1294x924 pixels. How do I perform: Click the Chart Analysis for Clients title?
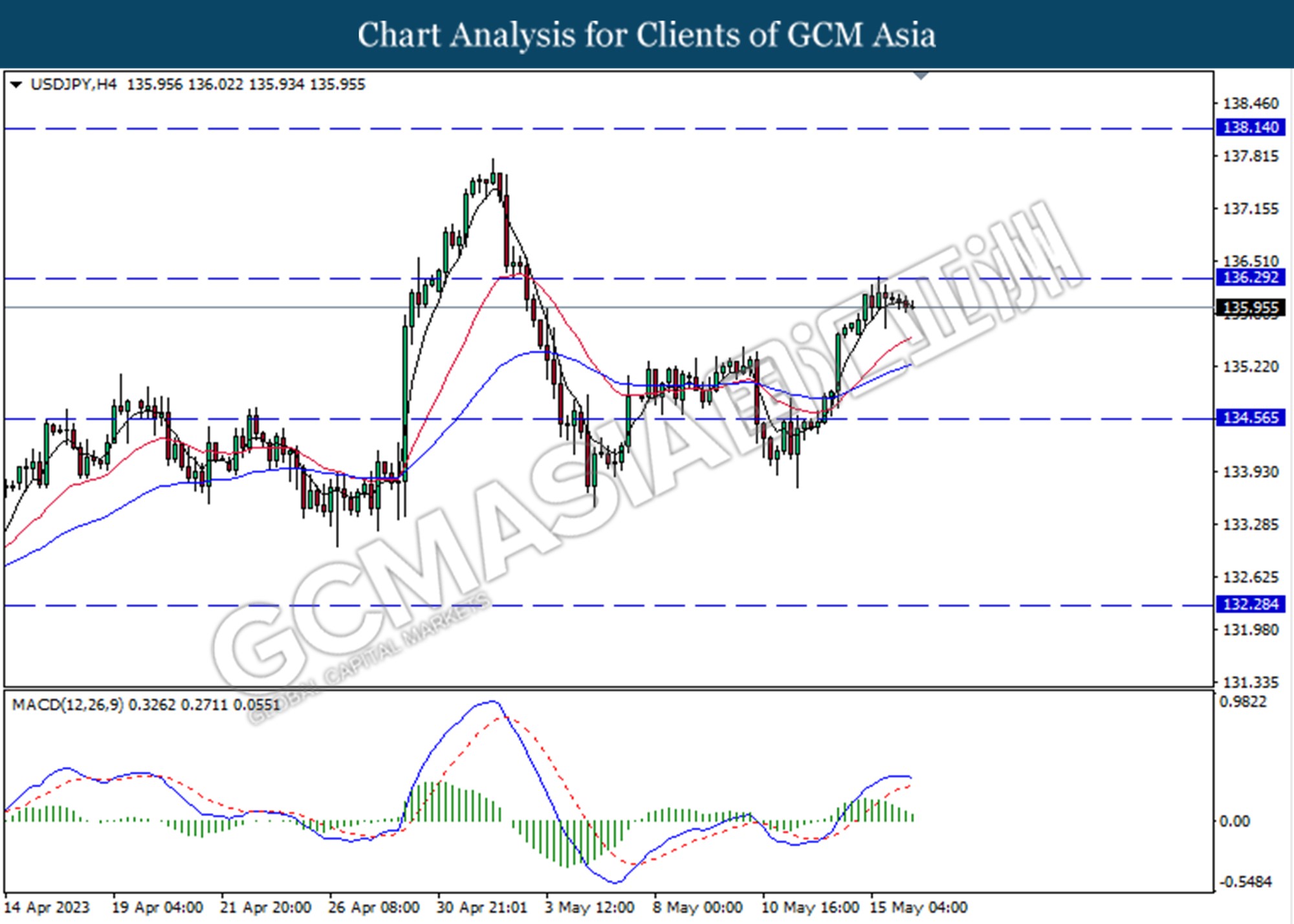646,35
